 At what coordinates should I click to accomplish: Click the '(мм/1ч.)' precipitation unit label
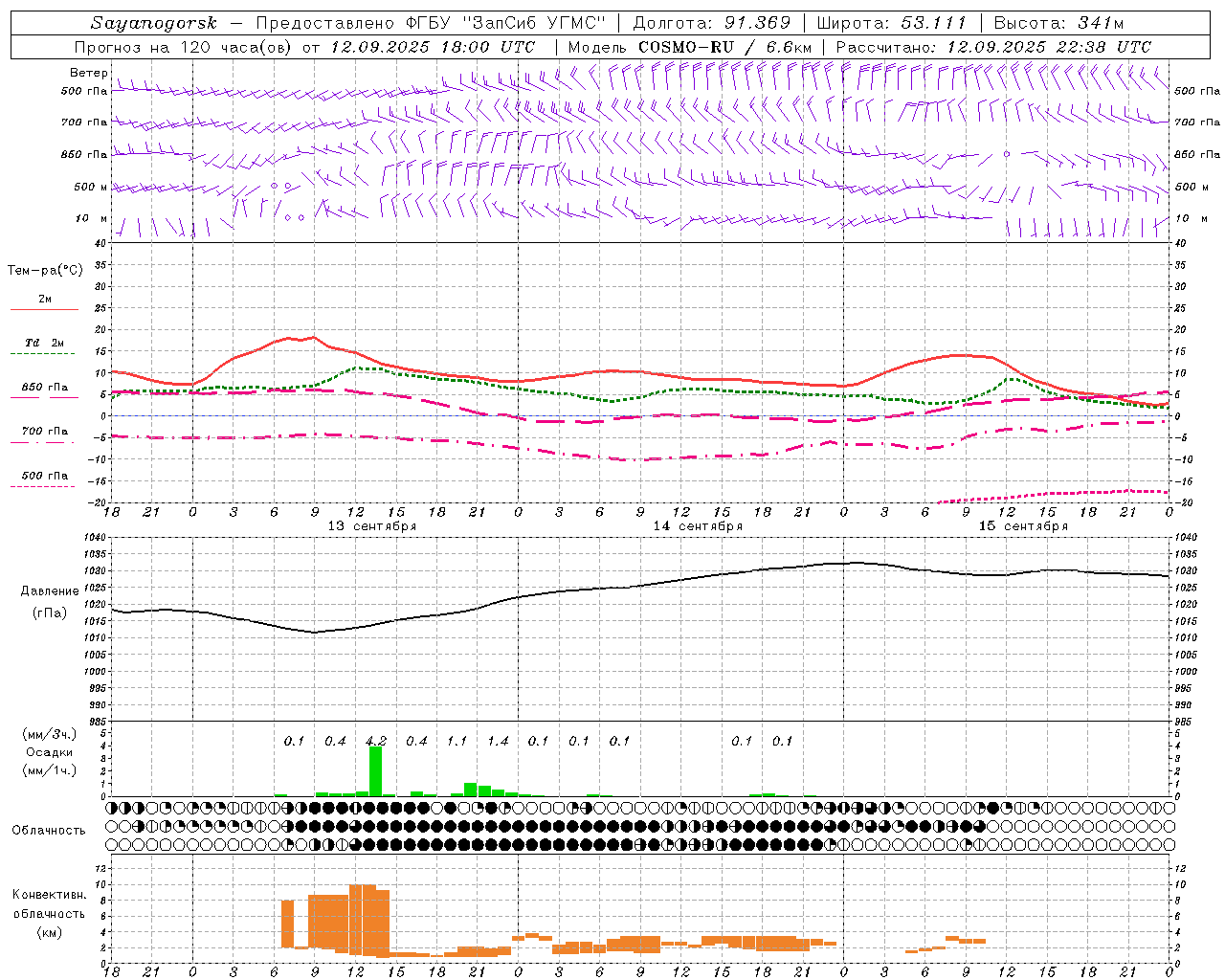pyautogui.click(x=49, y=770)
